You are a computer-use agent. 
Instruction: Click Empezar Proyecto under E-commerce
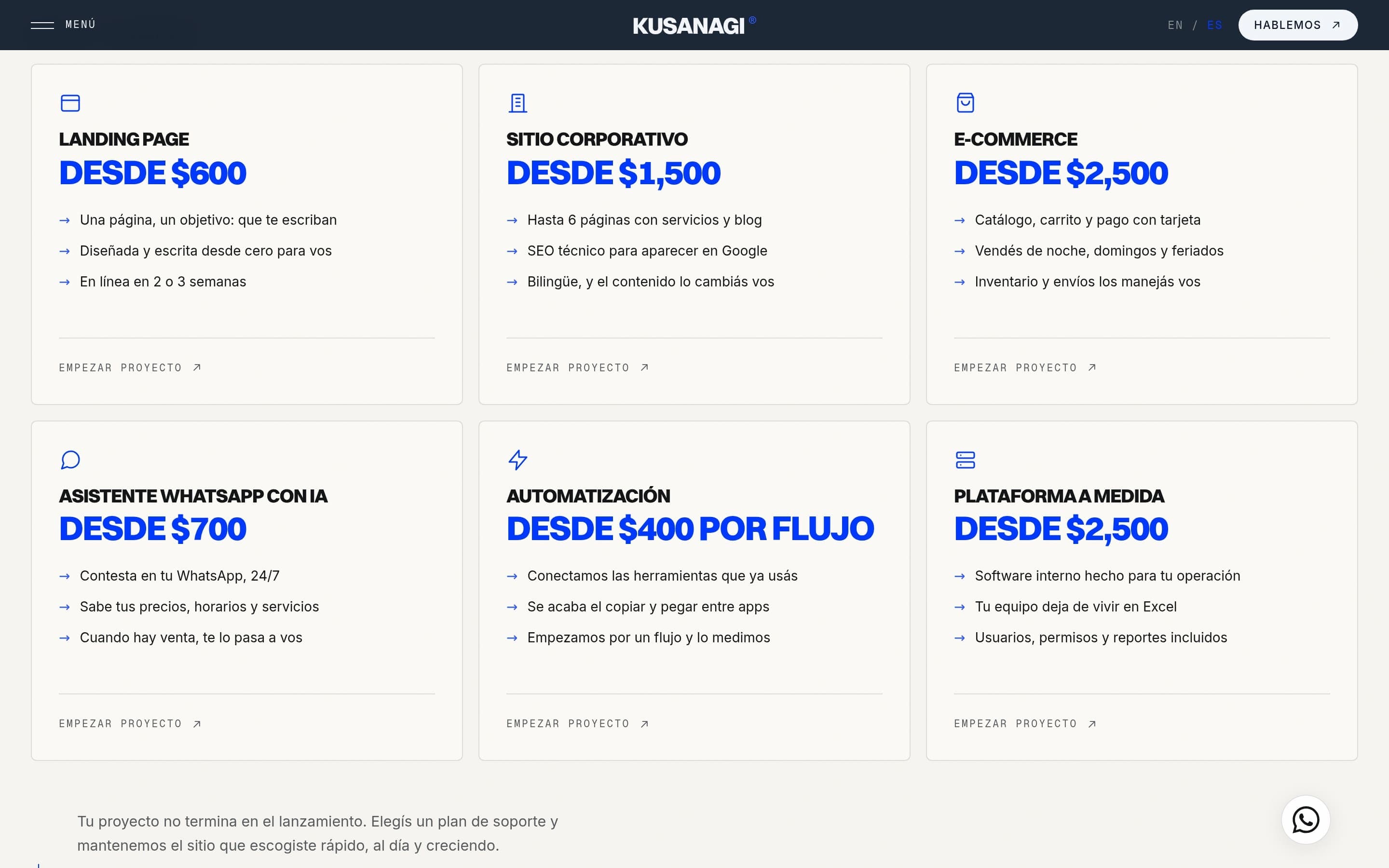click(x=1025, y=367)
